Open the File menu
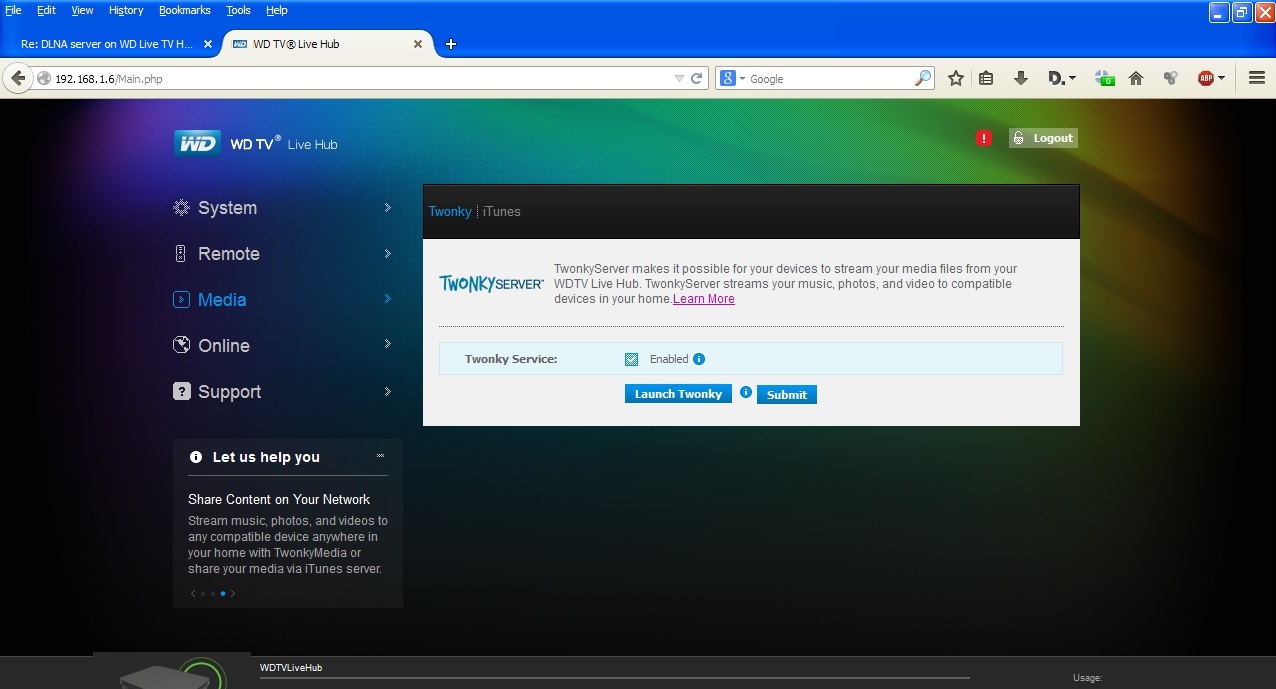This screenshot has width=1276, height=689. click(x=14, y=10)
